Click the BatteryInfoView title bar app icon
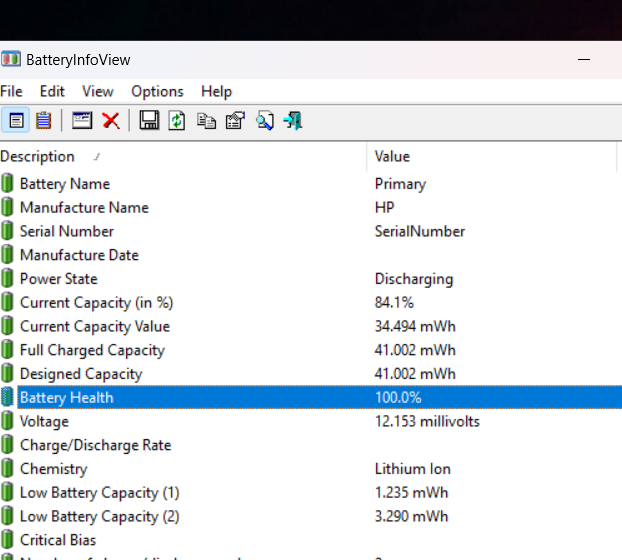 [11, 59]
